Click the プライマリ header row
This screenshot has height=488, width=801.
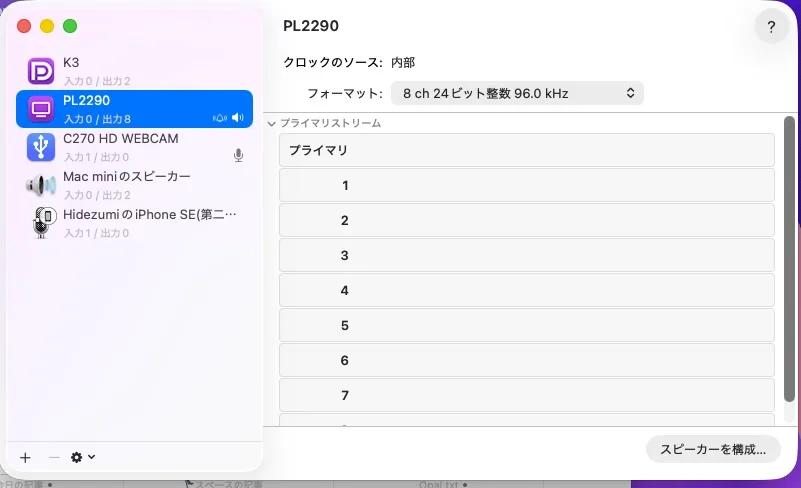click(x=526, y=150)
